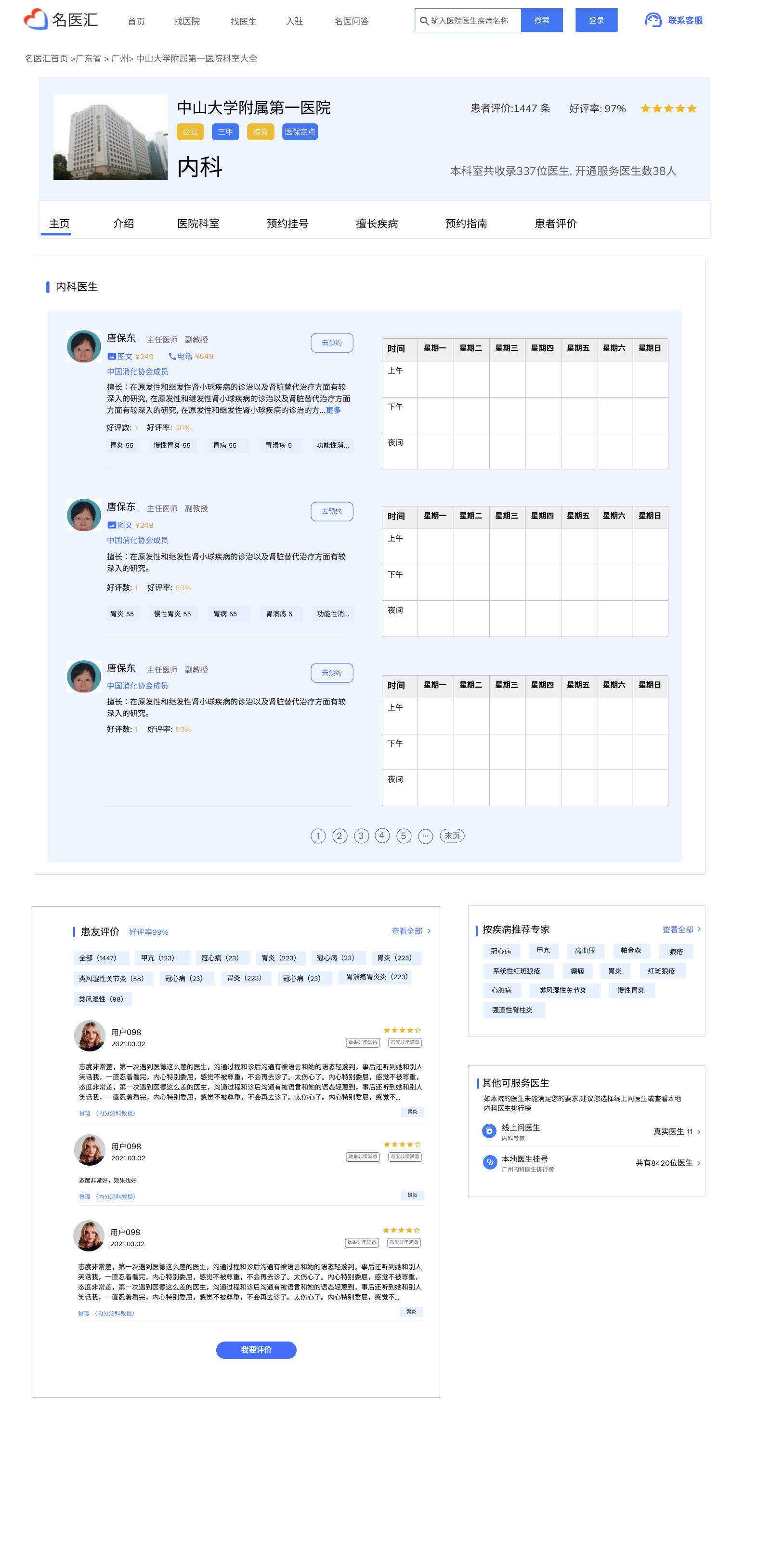Expand first doctor's description with 更多
This screenshot has width=757, height=1568.
click(x=333, y=410)
